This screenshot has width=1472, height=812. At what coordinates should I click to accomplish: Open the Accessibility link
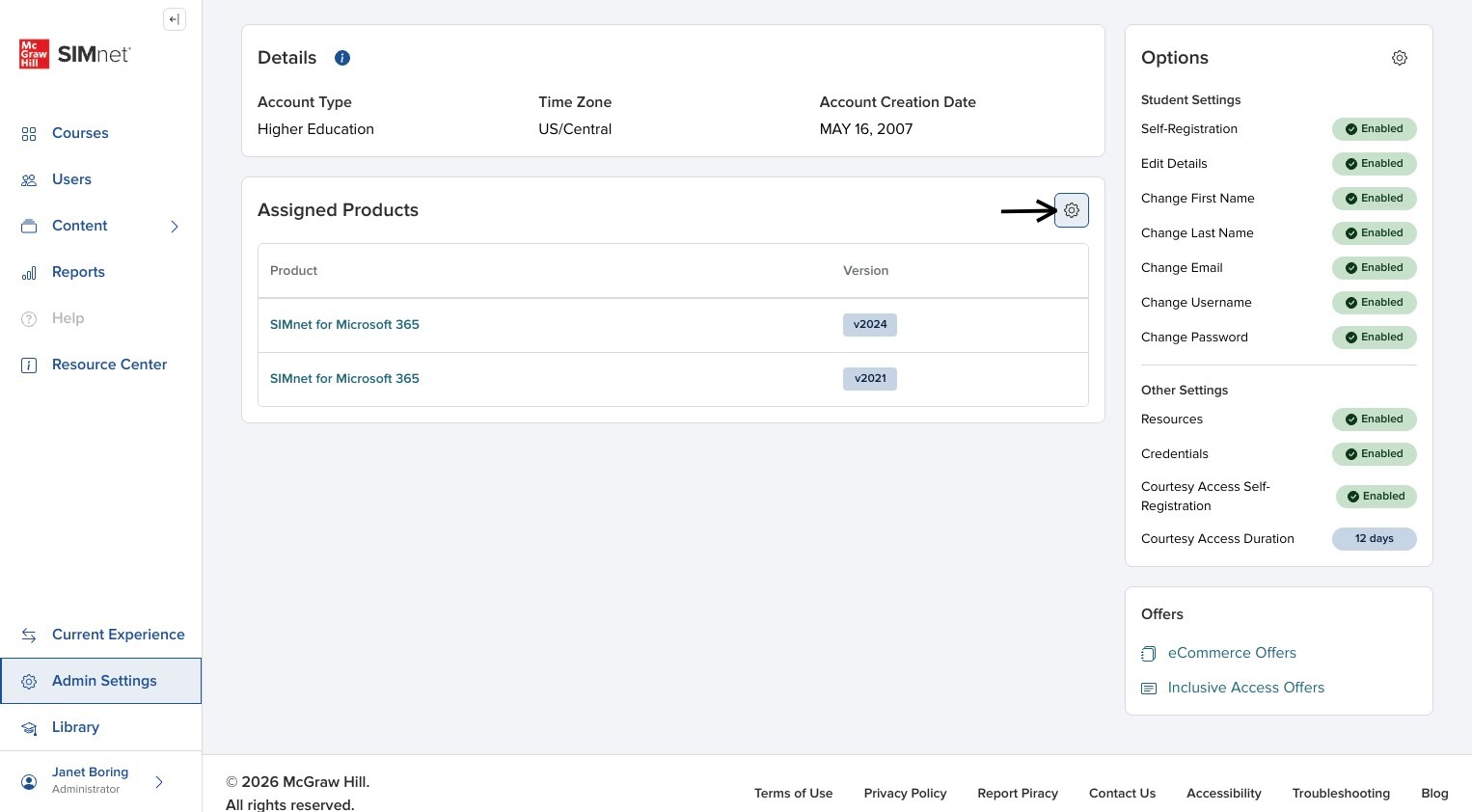[x=1223, y=794]
